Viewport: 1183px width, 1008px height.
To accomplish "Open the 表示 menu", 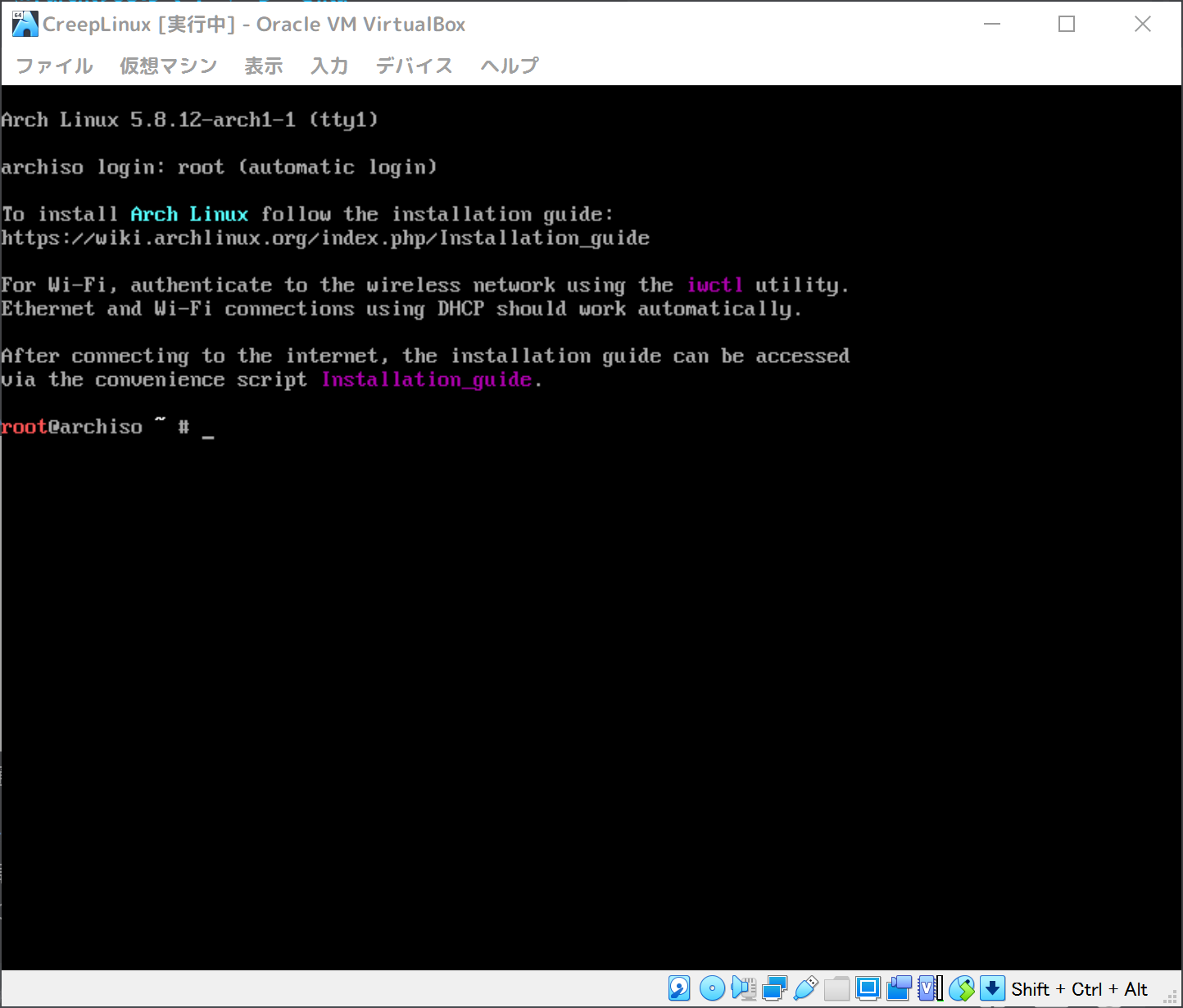I will coord(264,66).
